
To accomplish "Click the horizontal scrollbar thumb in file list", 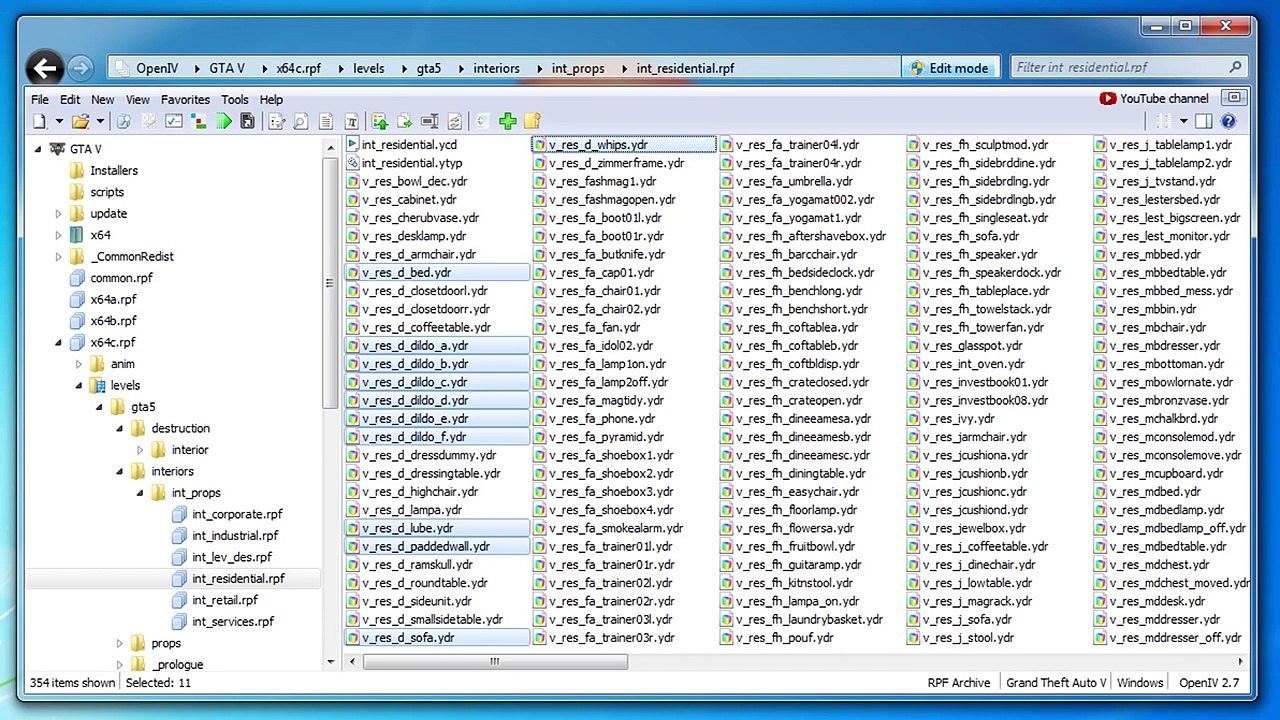I will click(495, 661).
